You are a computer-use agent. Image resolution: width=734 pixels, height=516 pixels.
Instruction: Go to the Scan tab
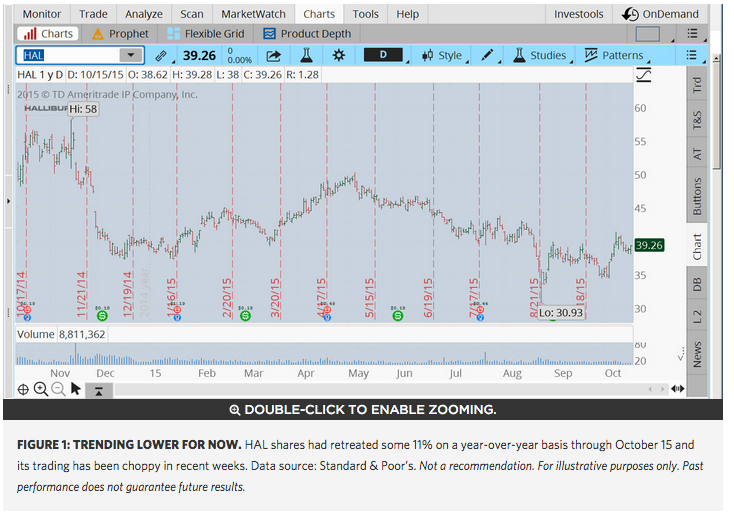click(192, 14)
